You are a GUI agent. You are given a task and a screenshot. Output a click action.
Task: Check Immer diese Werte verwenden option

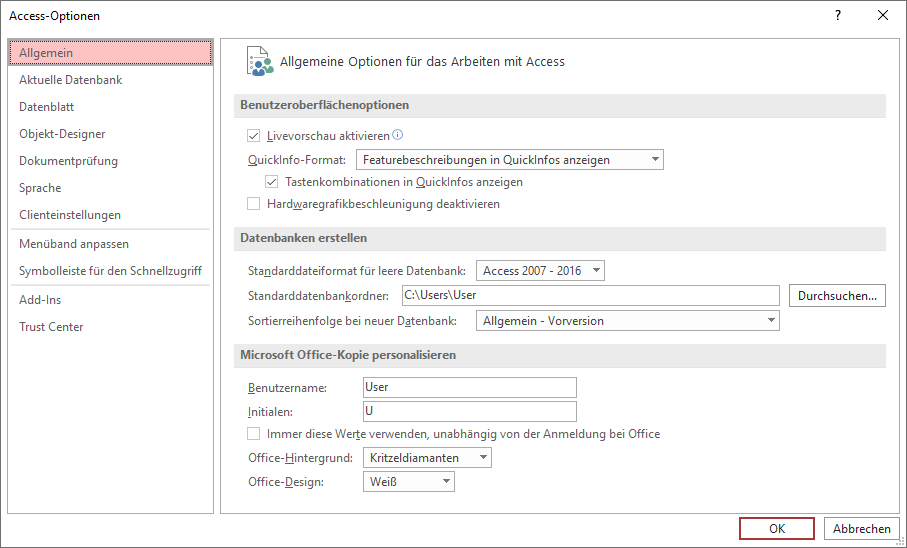[253, 434]
